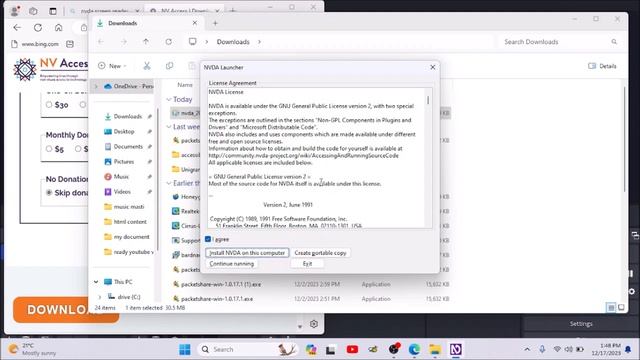Switch Explorer to large thumbnails view icon
The image size is (640, 360).
(621, 307)
